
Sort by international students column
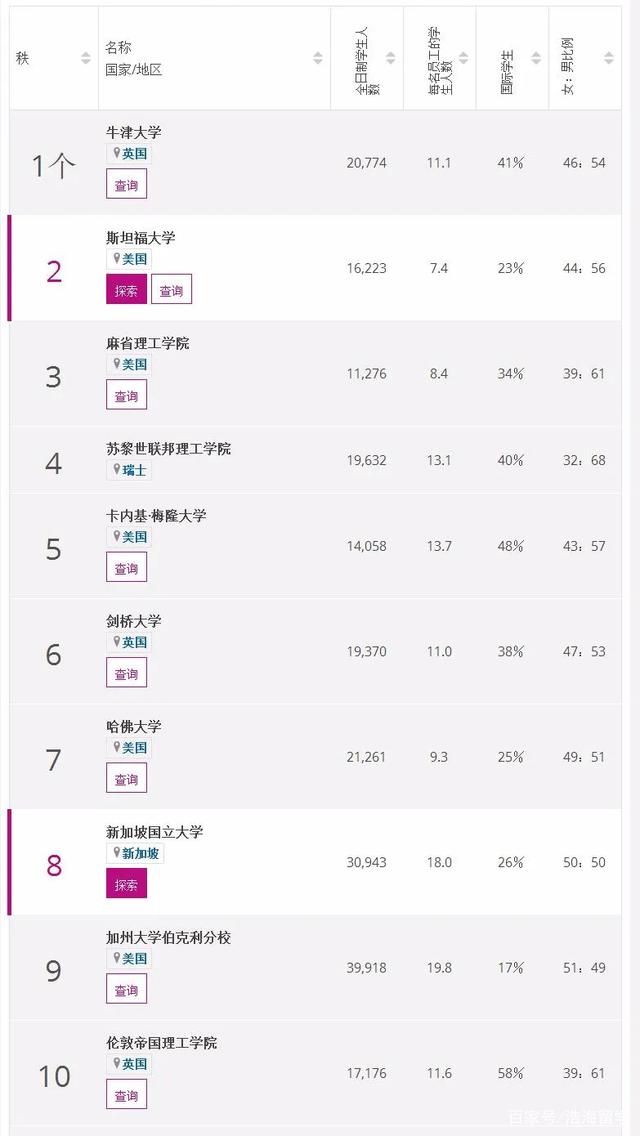pyautogui.click(x=536, y=58)
